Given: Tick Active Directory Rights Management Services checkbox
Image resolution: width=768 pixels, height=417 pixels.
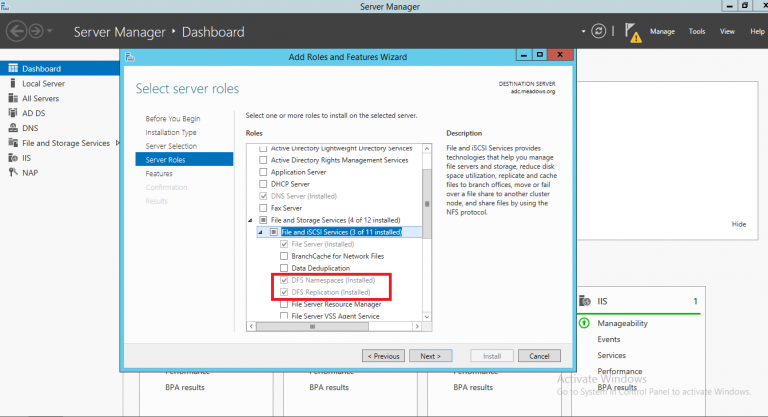Looking at the screenshot, I should click(x=263, y=160).
